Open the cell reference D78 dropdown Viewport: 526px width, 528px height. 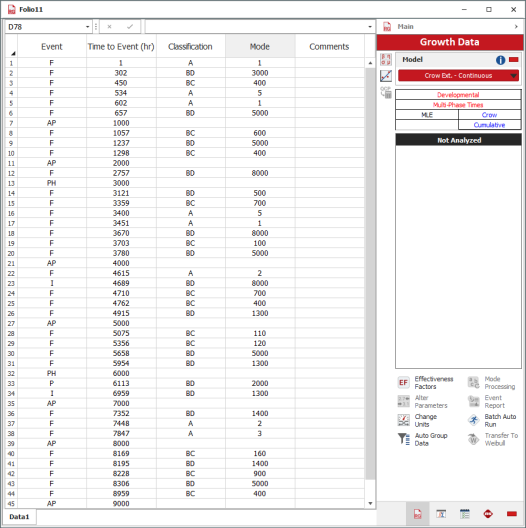(88, 27)
